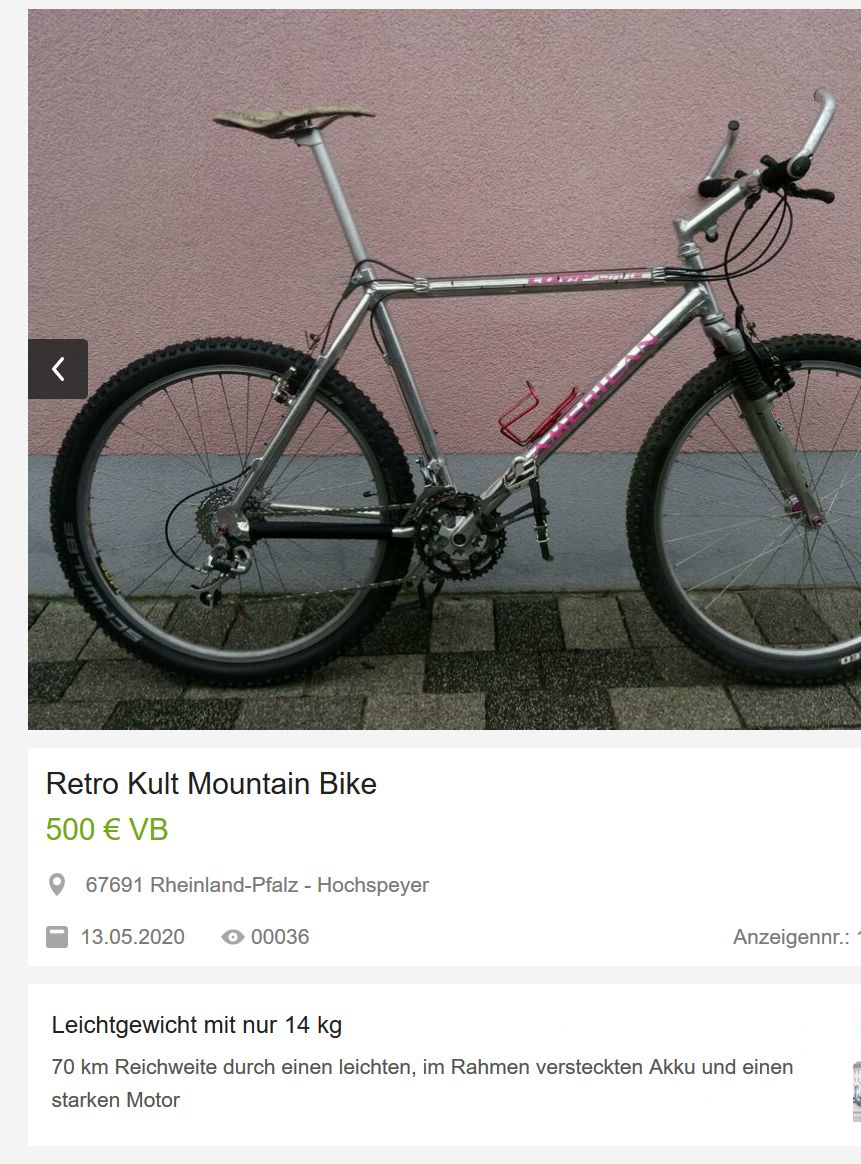Click the location pin icon

click(57, 885)
